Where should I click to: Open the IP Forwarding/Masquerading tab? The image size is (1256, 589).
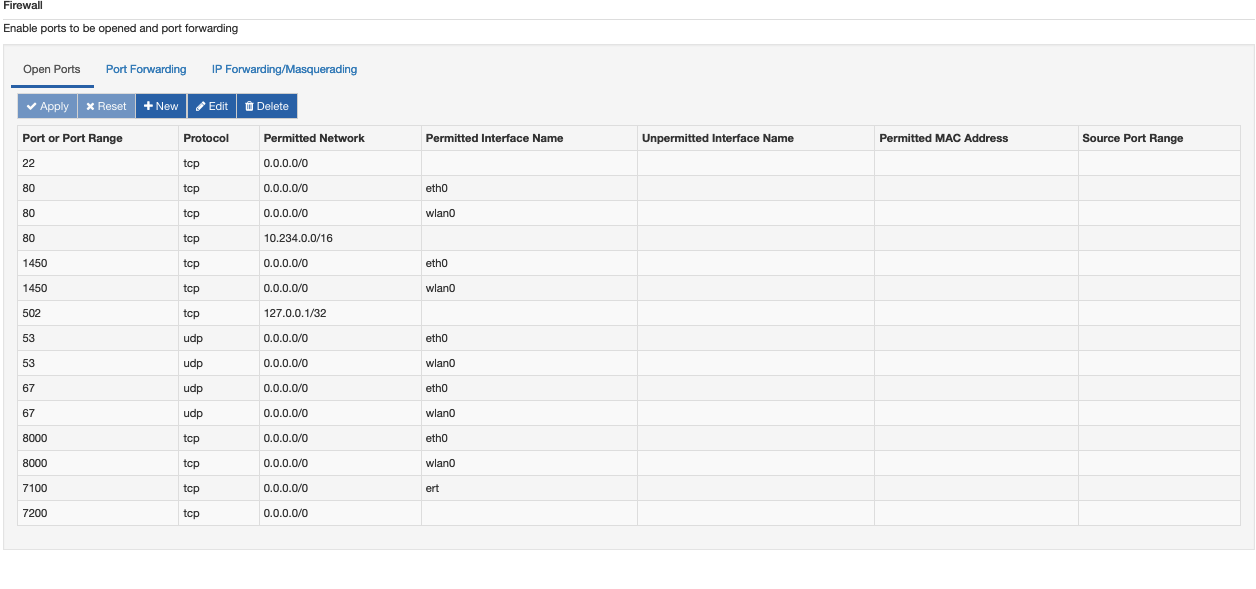(283, 69)
